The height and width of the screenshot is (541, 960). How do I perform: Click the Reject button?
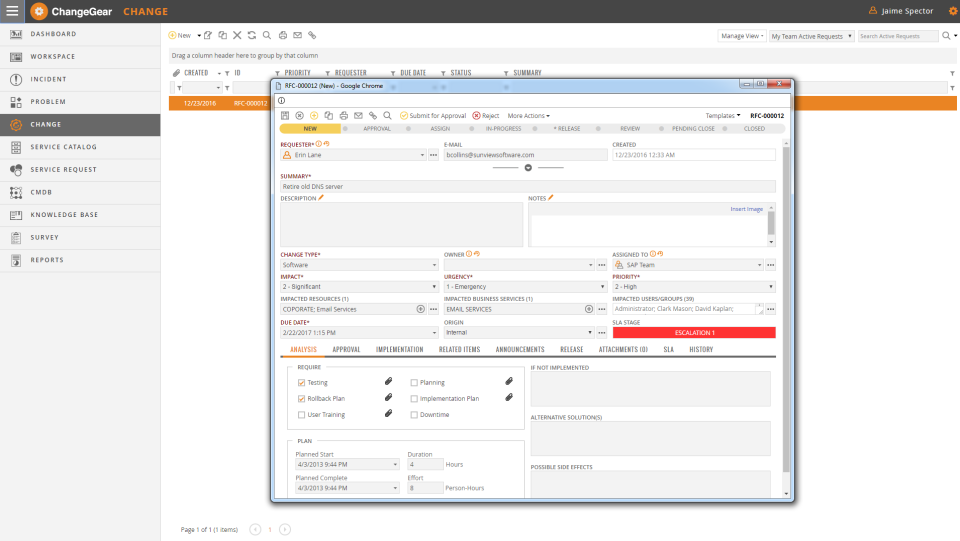(486, 116)
